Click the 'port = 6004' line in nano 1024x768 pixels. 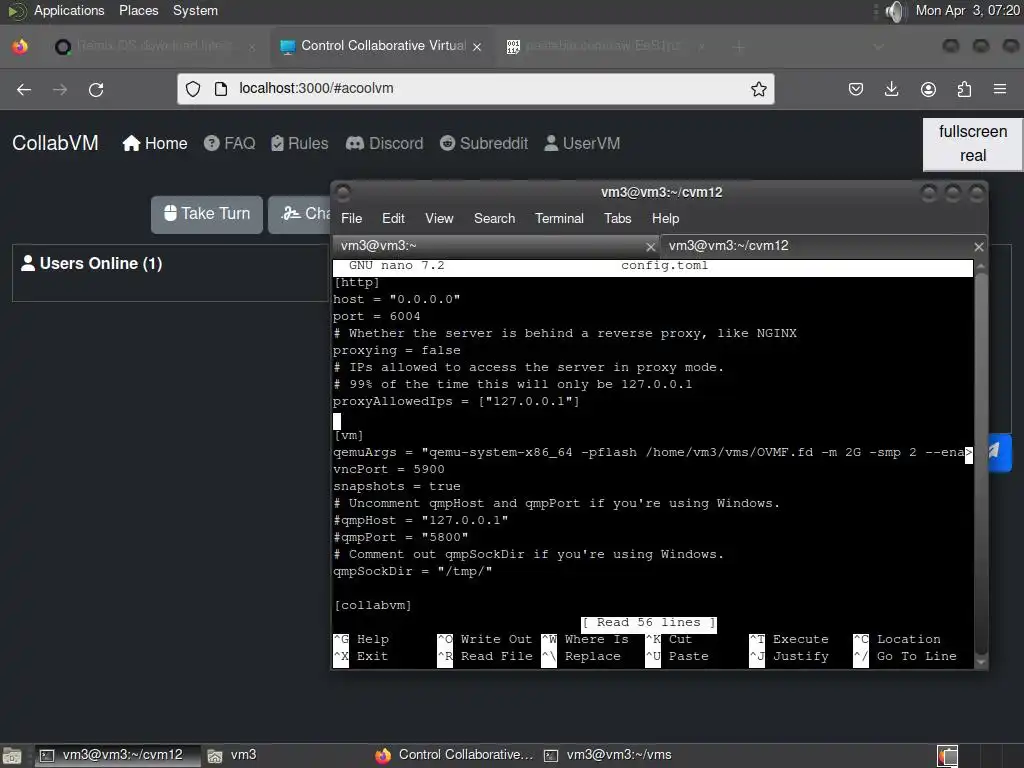(377, 316)
